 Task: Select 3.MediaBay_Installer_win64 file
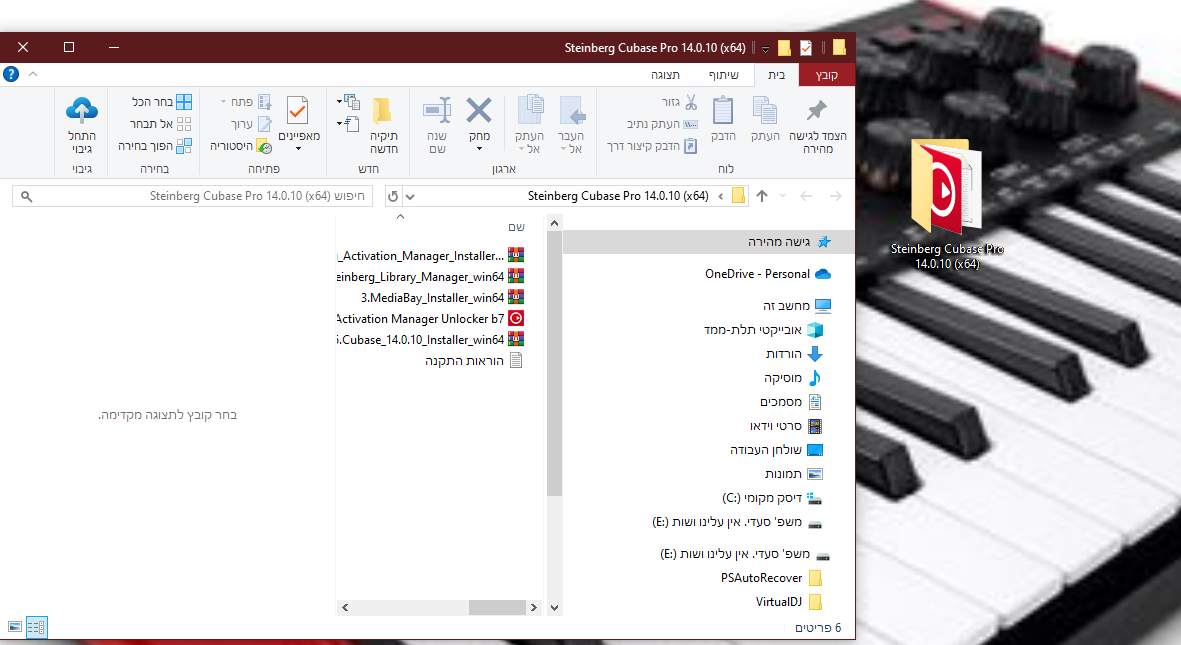click(442, 298)
